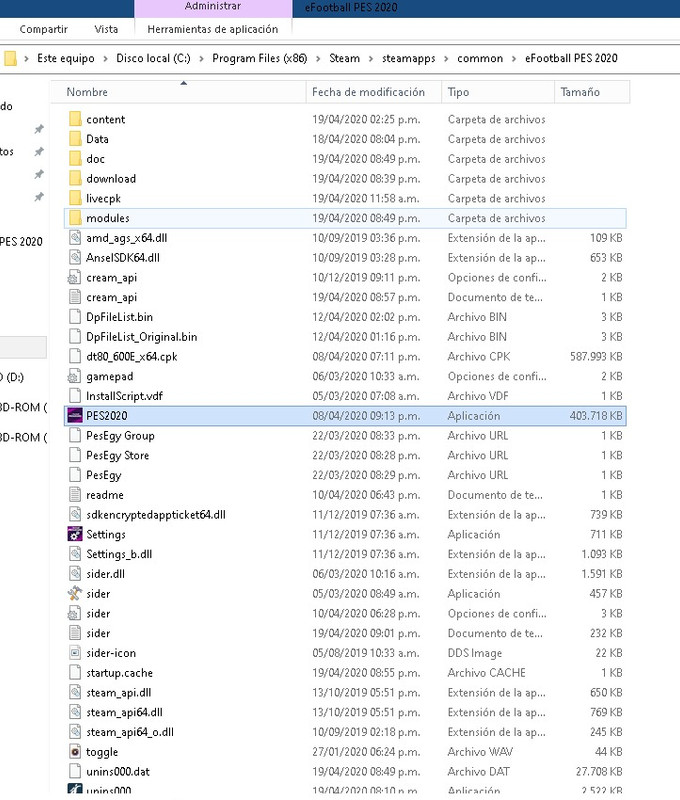Viewport: 680px width, 800px height.
Task: Navigate to Steam breadcrumb
Action: pyautogui.click(x=344, y=58)
